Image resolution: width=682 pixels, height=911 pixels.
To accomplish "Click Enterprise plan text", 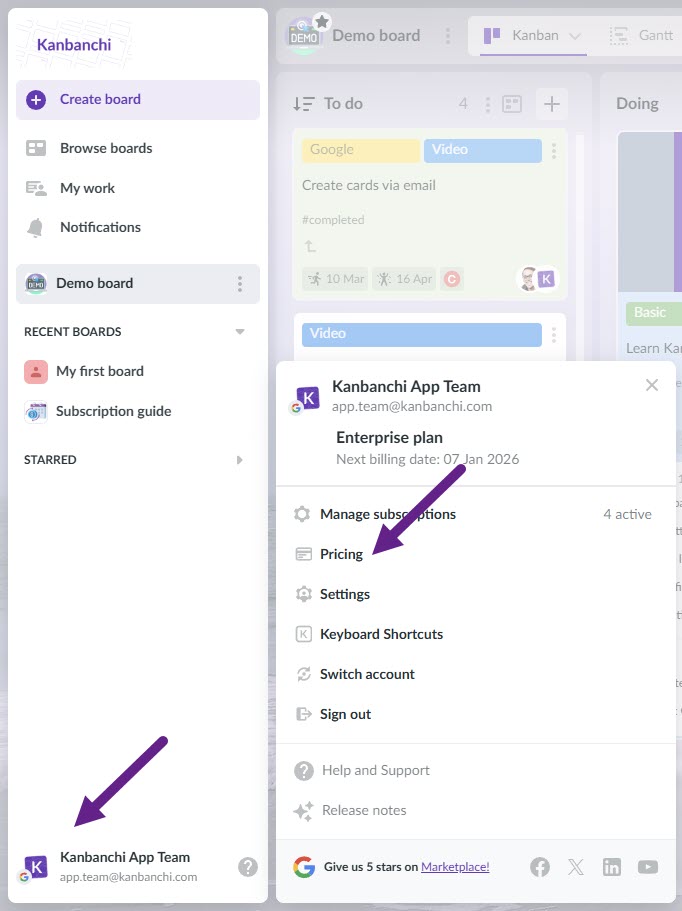I will coord(389,437).
